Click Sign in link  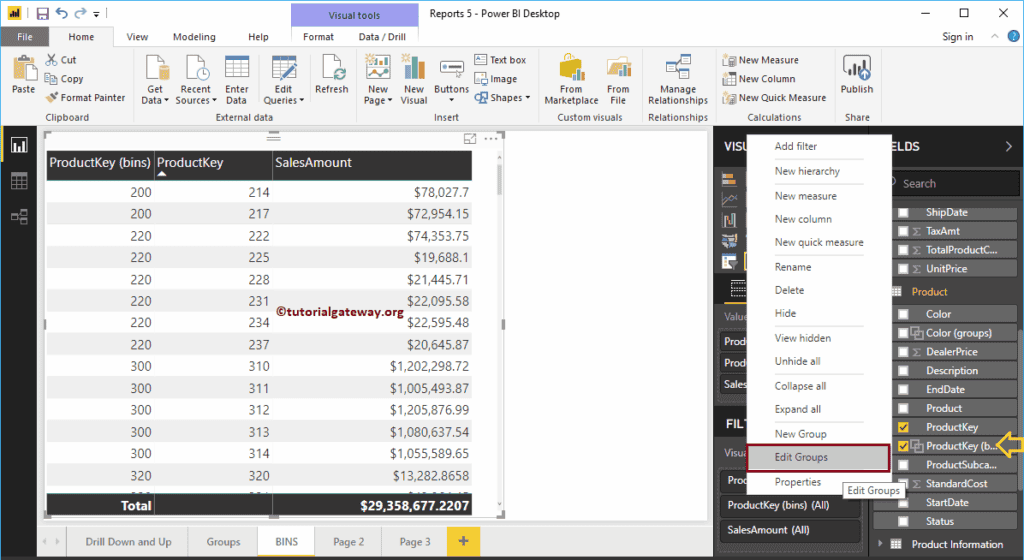(957, 37)
